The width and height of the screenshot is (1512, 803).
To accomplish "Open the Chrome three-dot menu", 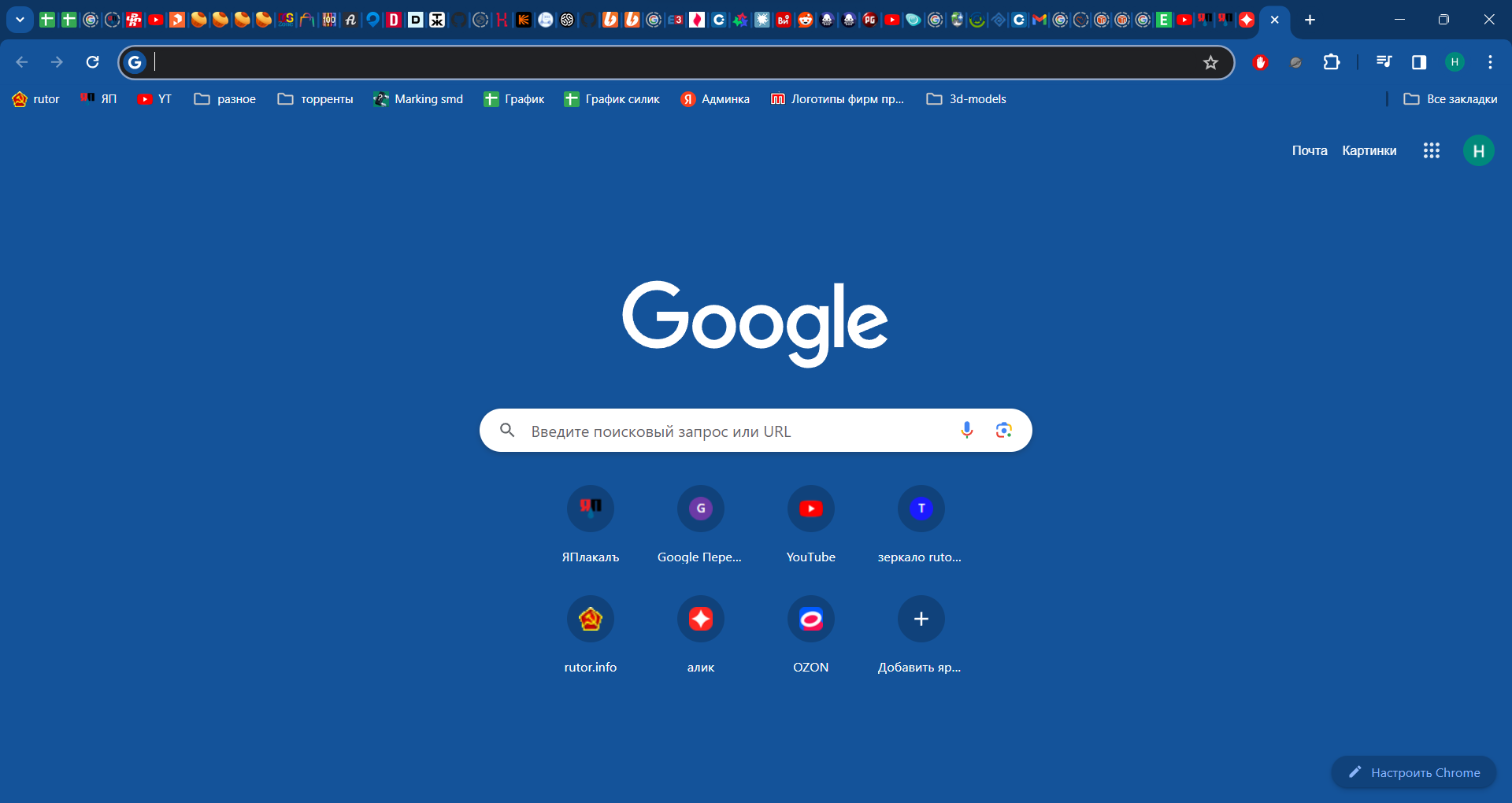I will [x=1490, y=62].
